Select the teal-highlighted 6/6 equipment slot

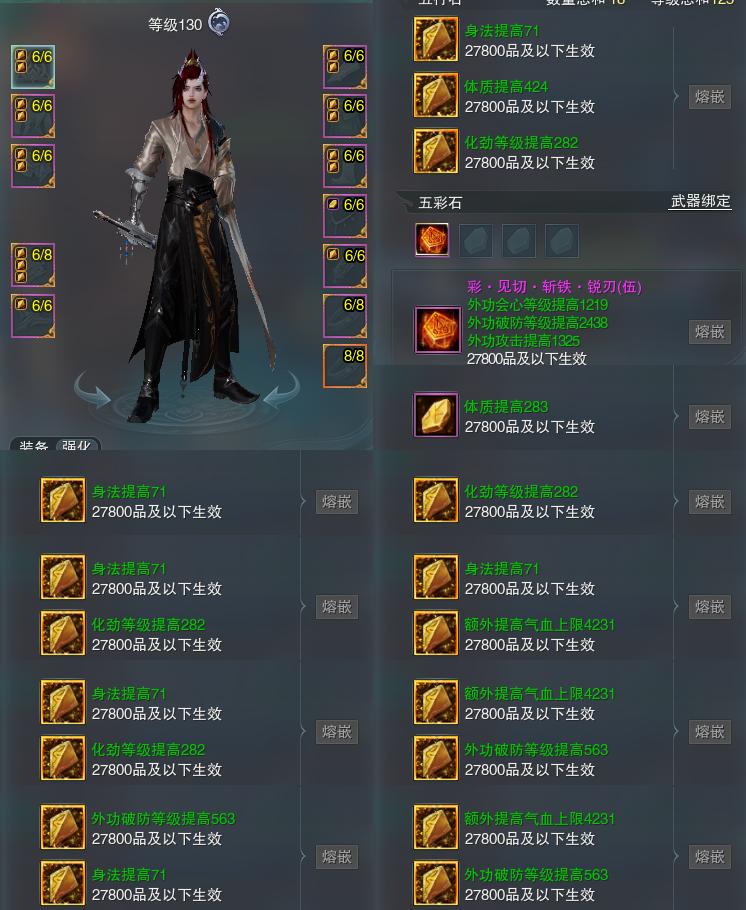(x=33, y=67)
